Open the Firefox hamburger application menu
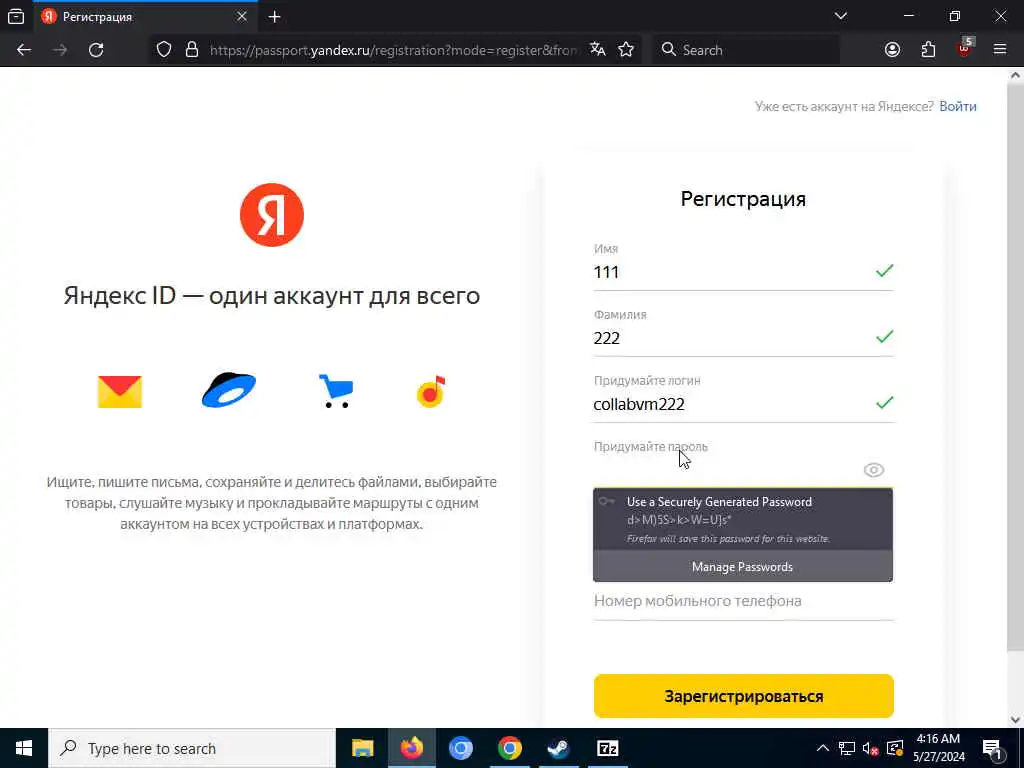 tap(1000, 50)
